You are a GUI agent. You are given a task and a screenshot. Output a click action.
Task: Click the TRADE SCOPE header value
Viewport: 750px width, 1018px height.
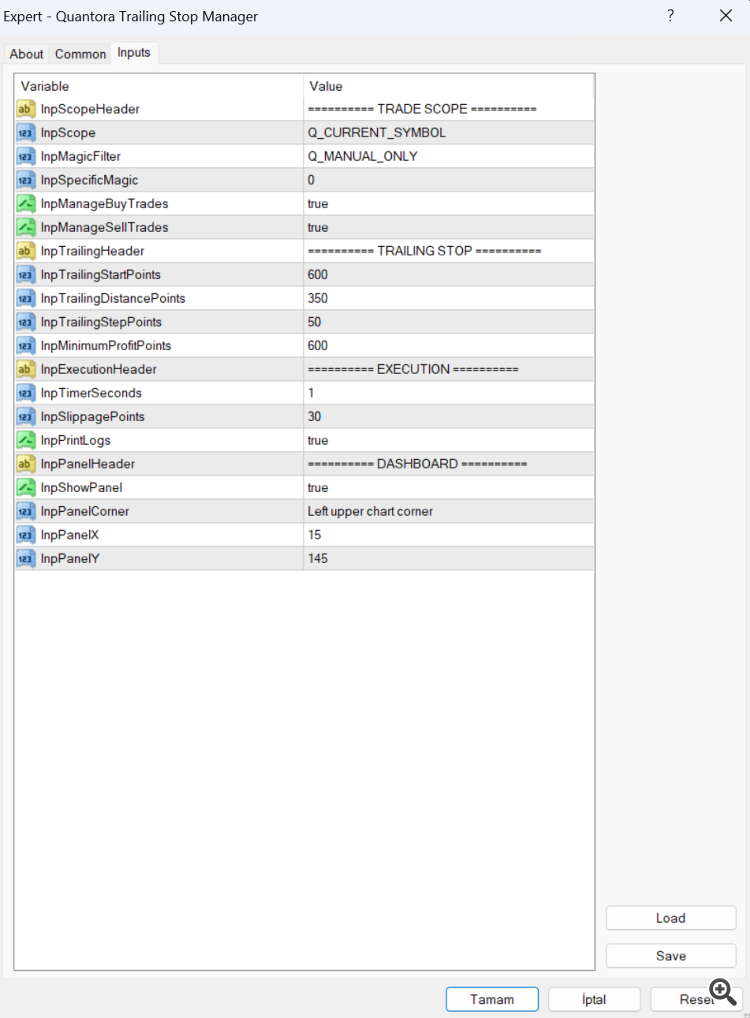click(449, 109)
